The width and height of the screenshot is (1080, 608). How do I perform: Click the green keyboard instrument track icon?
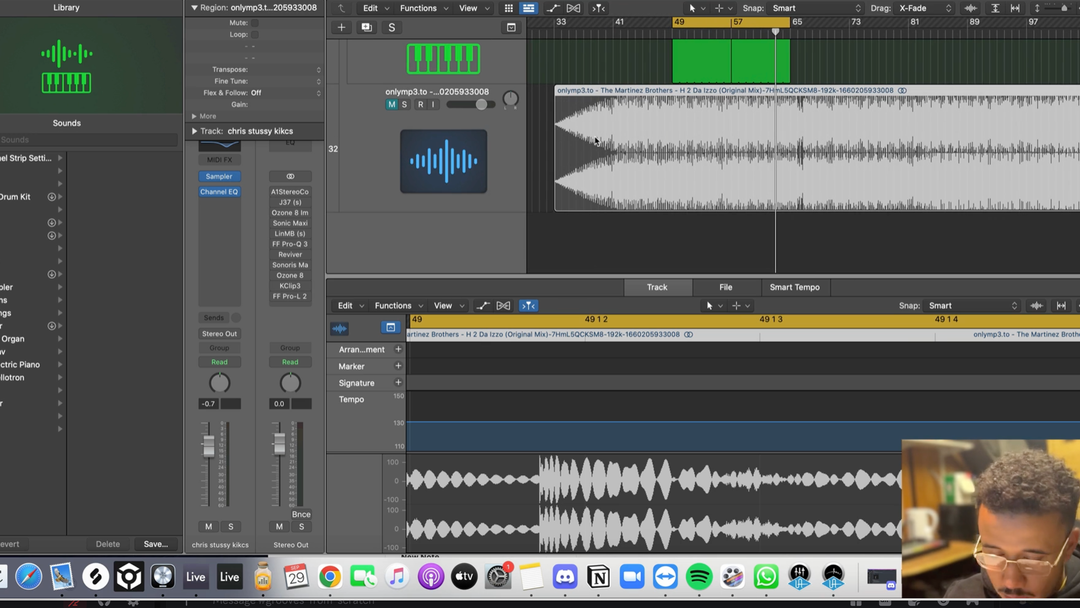pyautogui.click(x=443, y=59)
